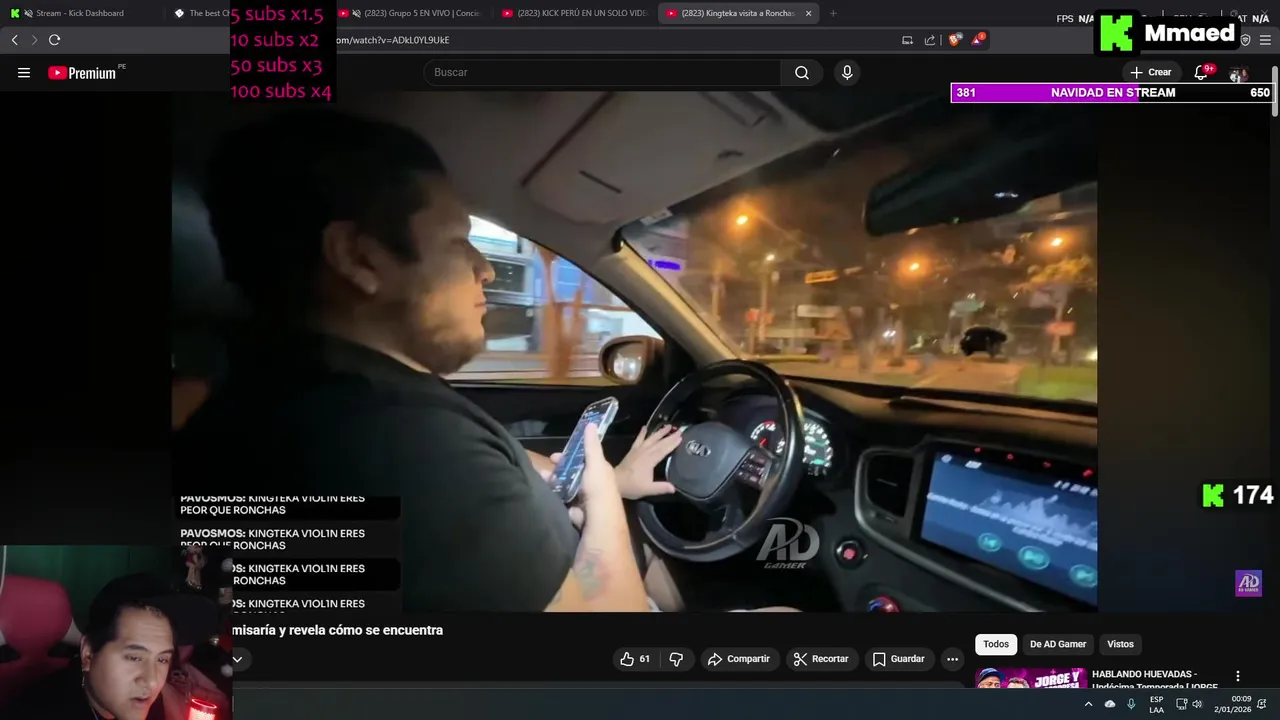This screenshot has width=1280, height=720.
Task: Click the Crear button
Action: (x=1150, y=72)
